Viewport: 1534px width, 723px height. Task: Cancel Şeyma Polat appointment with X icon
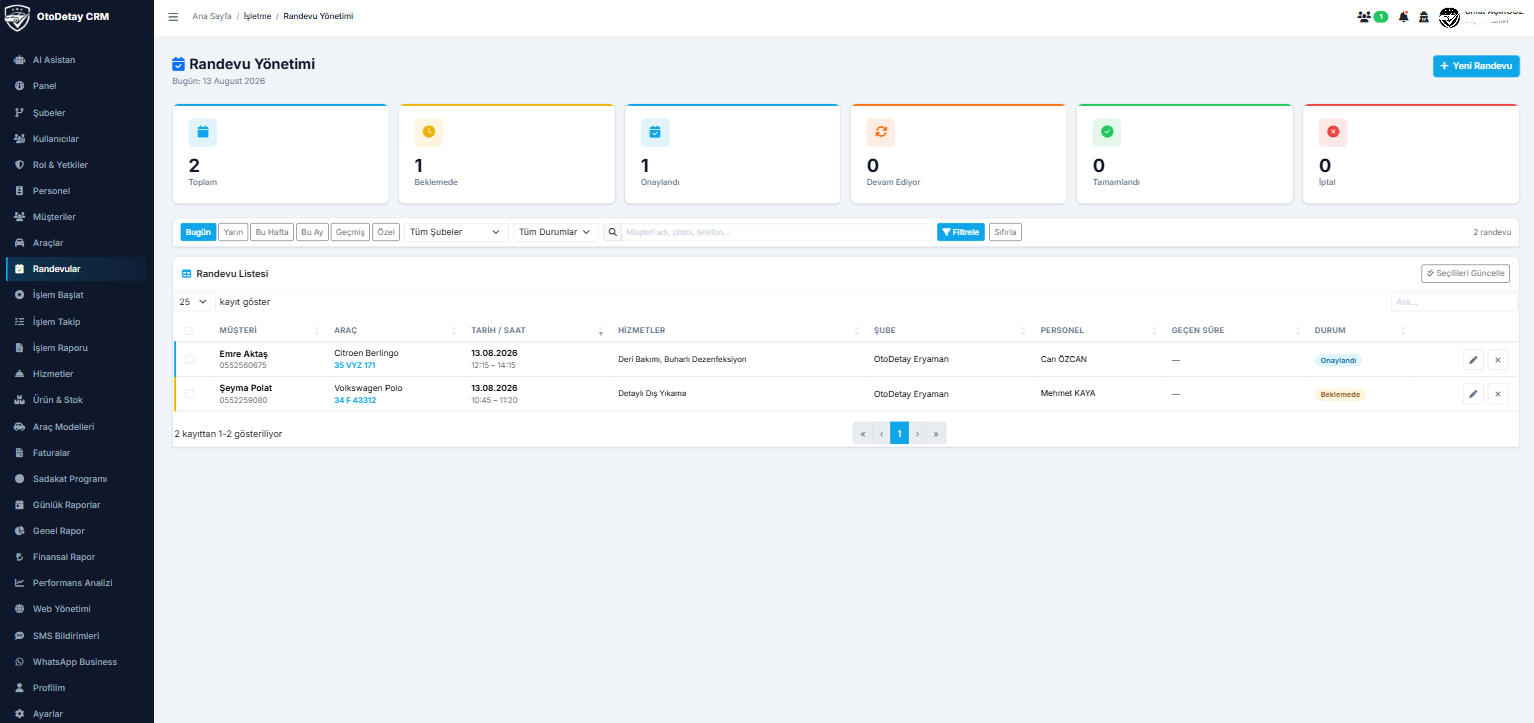(x=1497, y=394)
